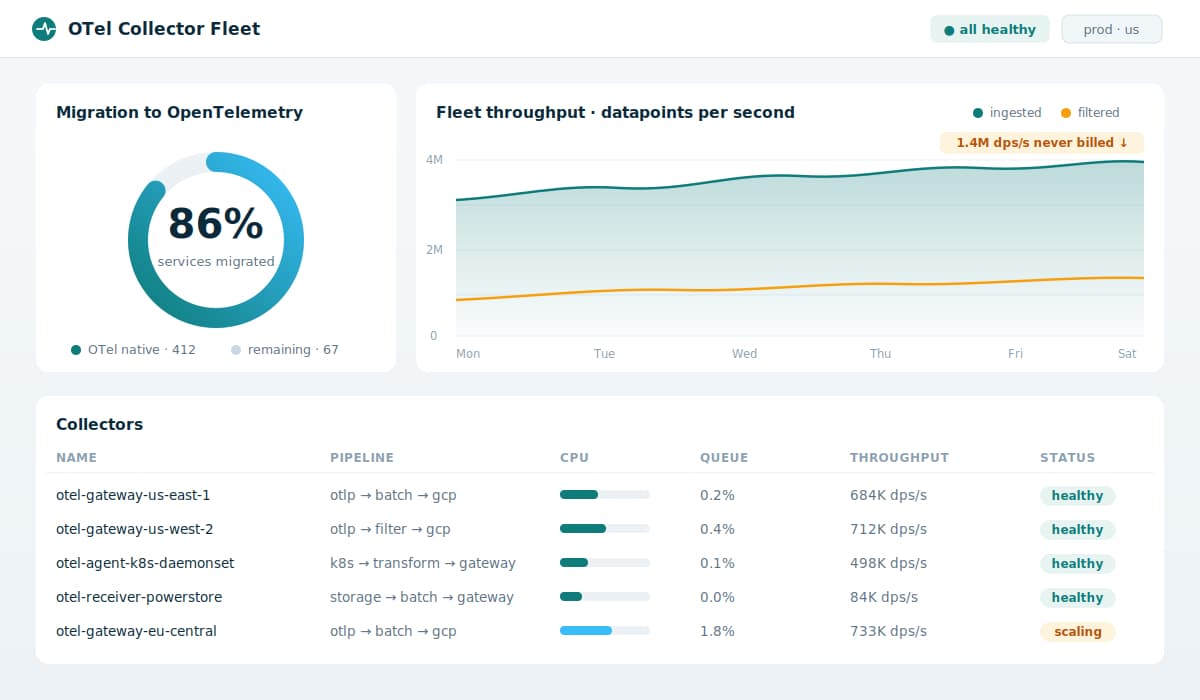The width and height of the screenshot is (1200, 700).
Task: Click the 'Collectors' section heading
Action: coord(99,424)
